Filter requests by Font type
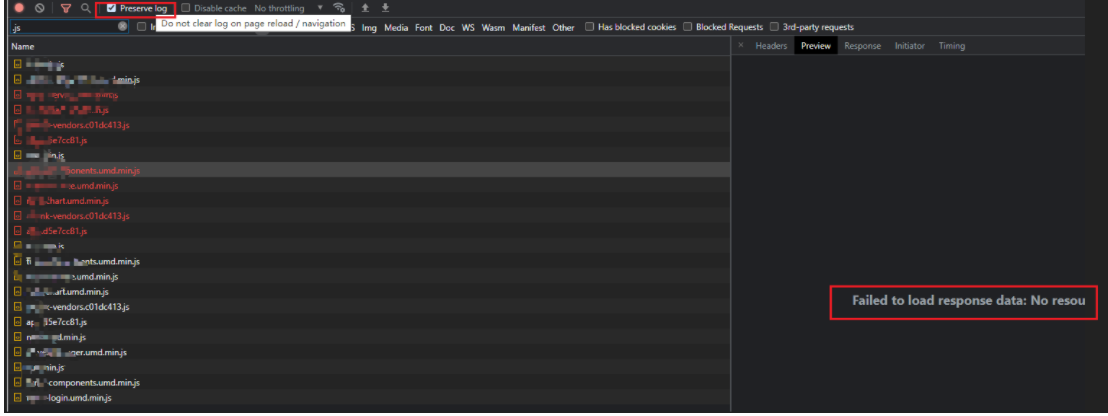The width and height of the screenshot is (1108, 416). (424, 28)
